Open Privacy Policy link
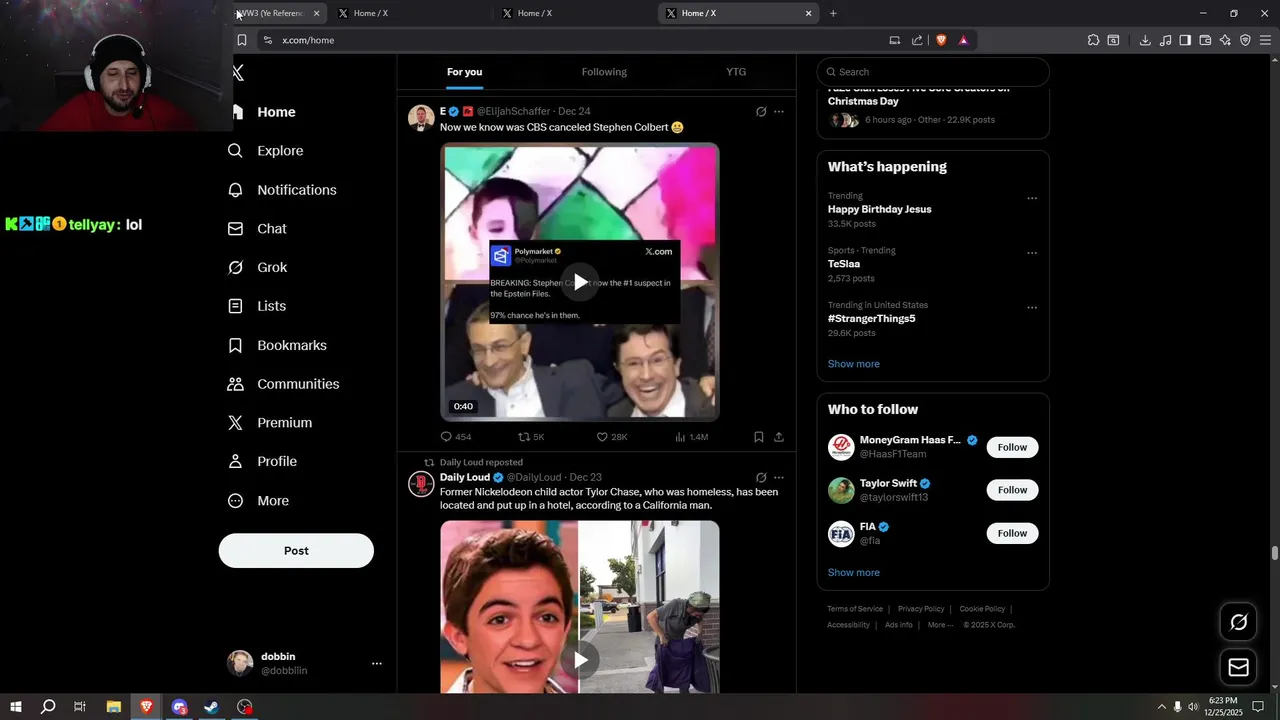1280x720 pixels. pos(921,609)
